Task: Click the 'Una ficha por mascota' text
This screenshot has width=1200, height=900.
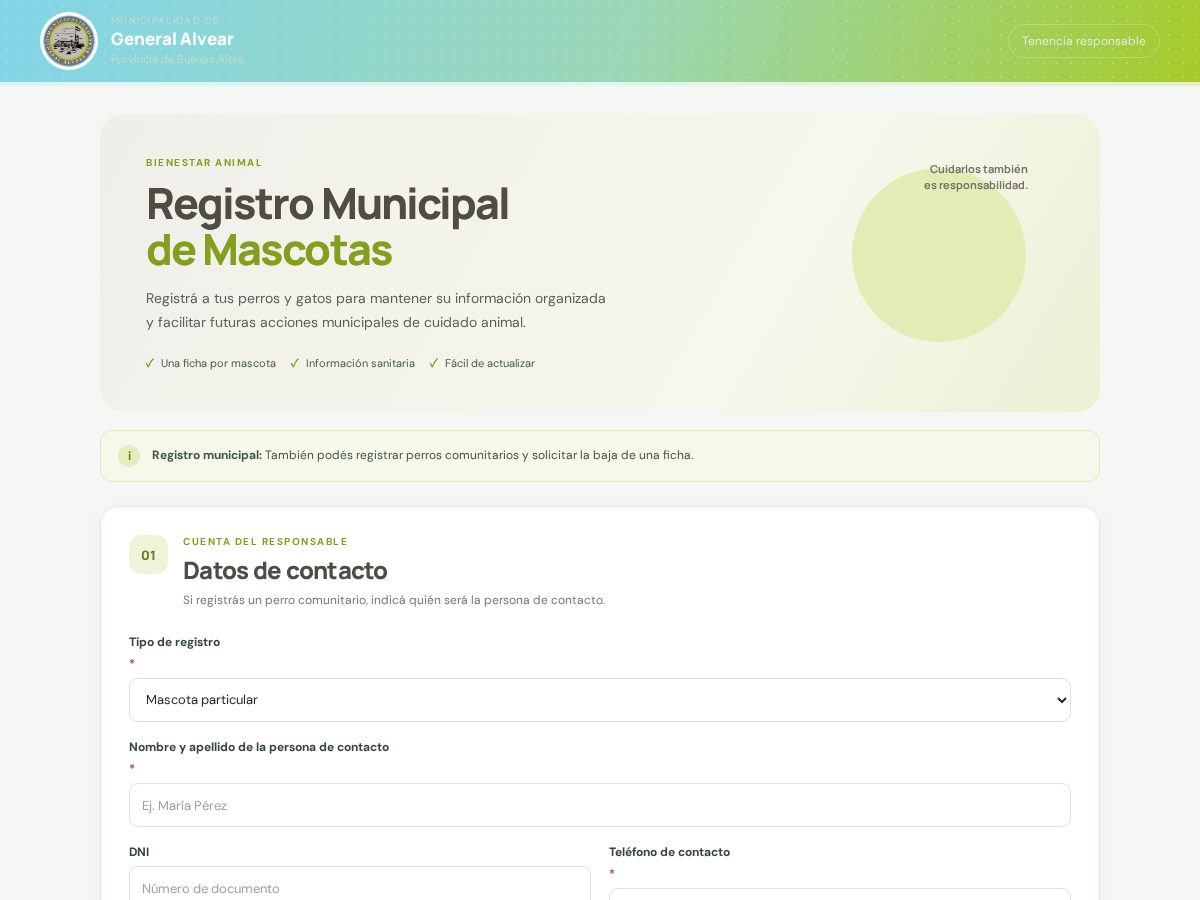Action: (218, 363)
